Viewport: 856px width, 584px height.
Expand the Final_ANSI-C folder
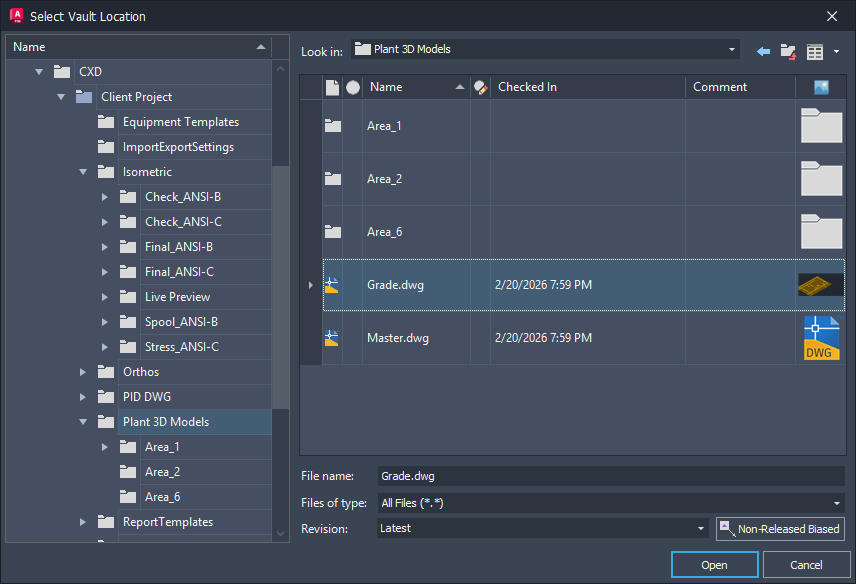[x=104, y=272]
